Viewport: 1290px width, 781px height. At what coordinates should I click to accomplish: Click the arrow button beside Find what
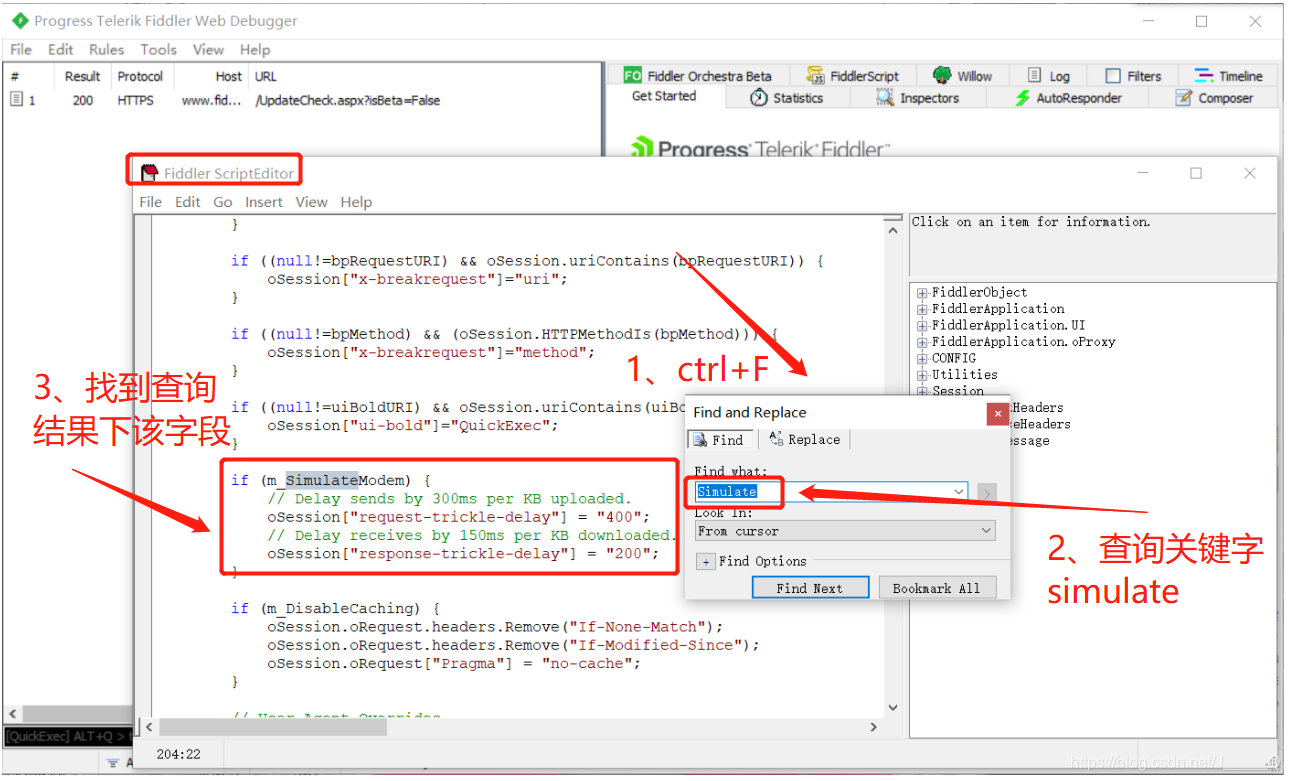point(986,492)
